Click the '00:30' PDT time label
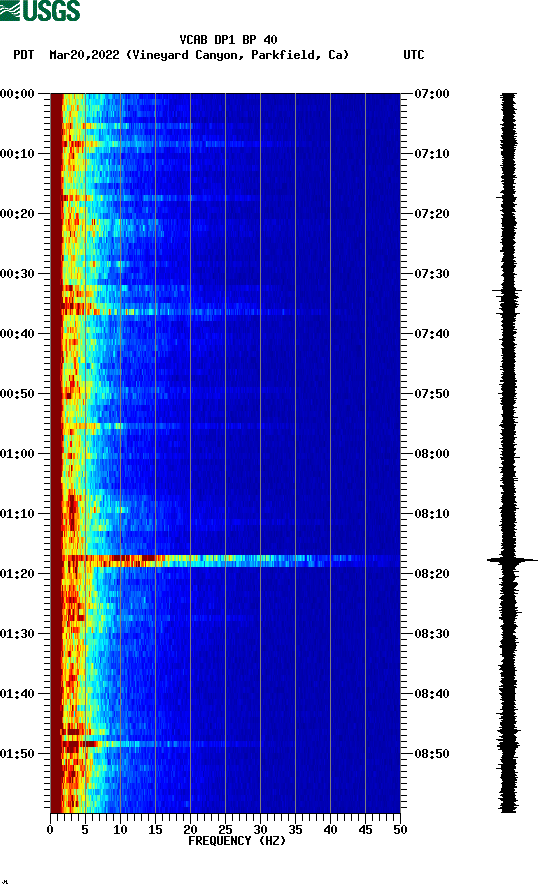 pos(17,274)
